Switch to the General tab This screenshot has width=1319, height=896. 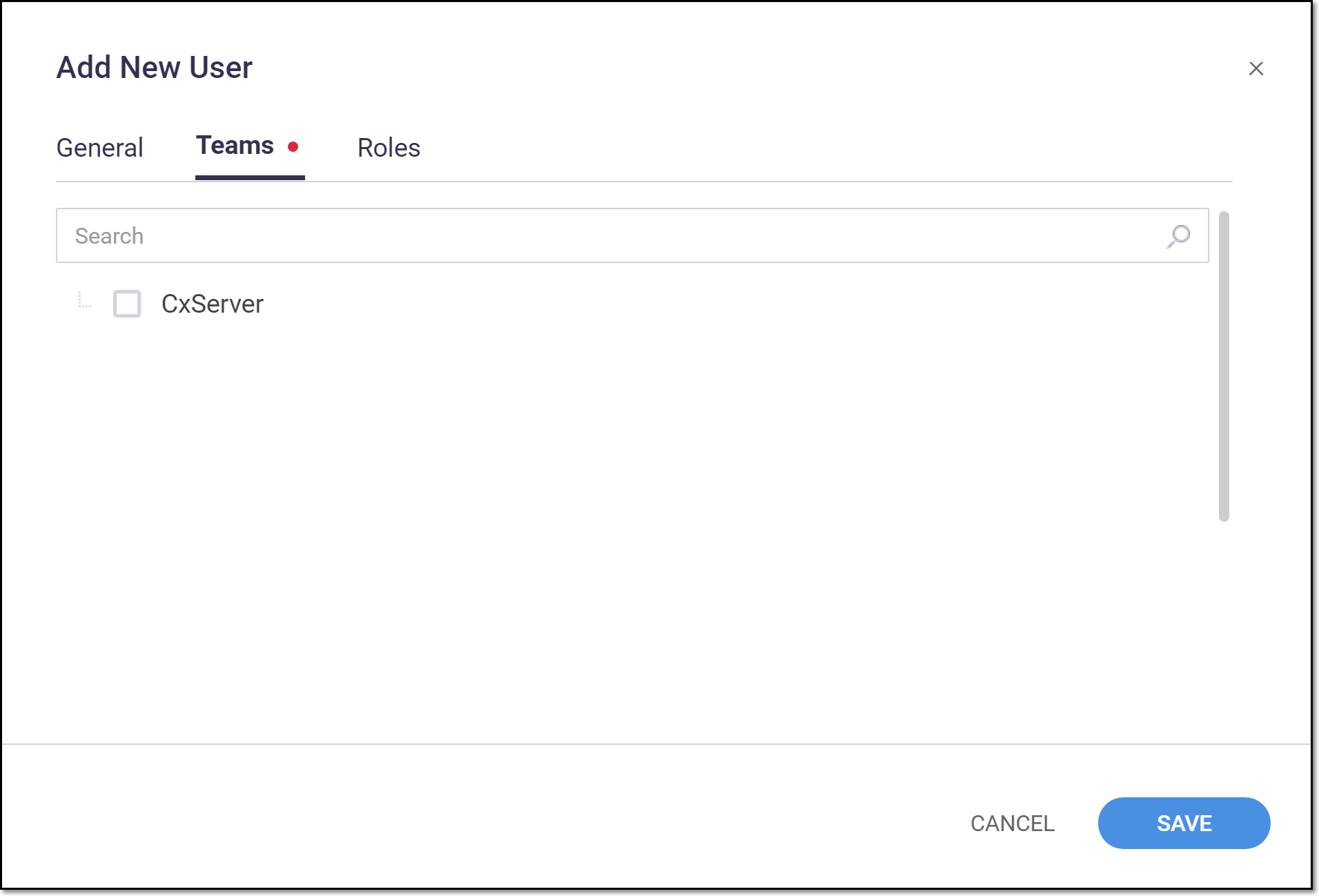pyautogui.click(x=100, y=148)
